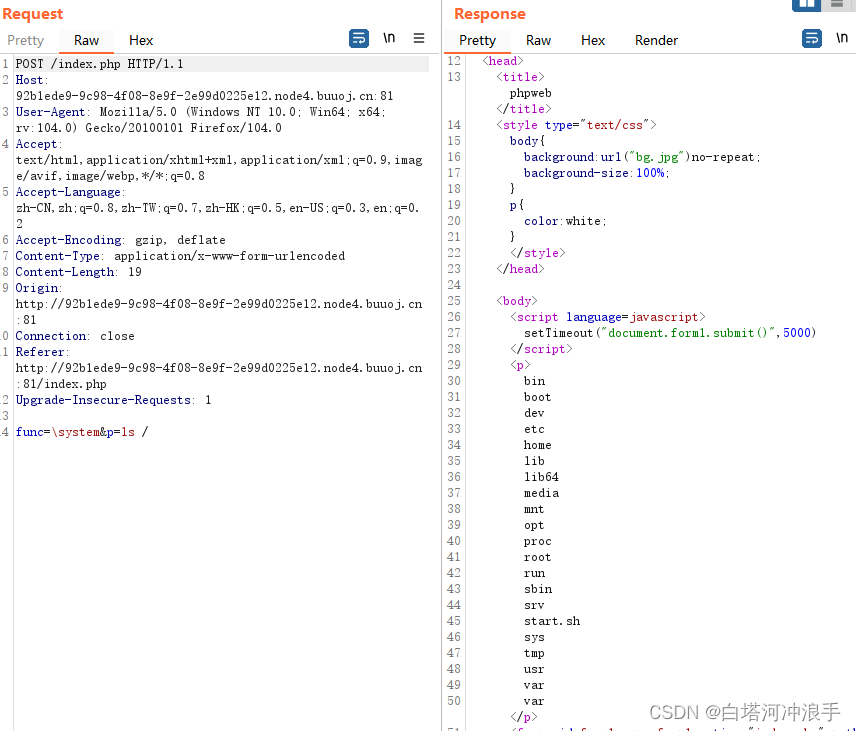
Task: Click the func=\system&p=ls / body
Action: click(x=82, y=432)
